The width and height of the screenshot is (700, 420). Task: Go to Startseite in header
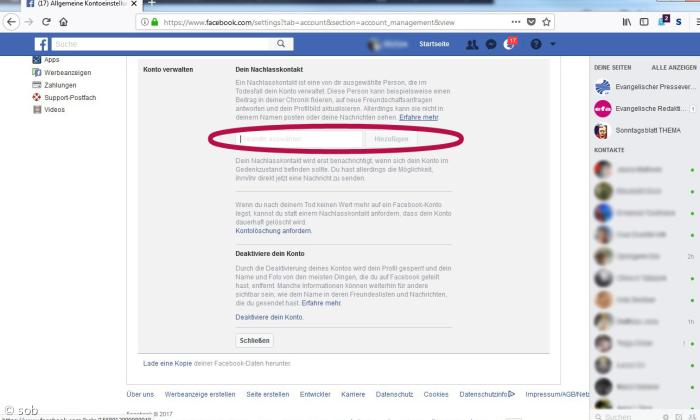click(434, 44)
